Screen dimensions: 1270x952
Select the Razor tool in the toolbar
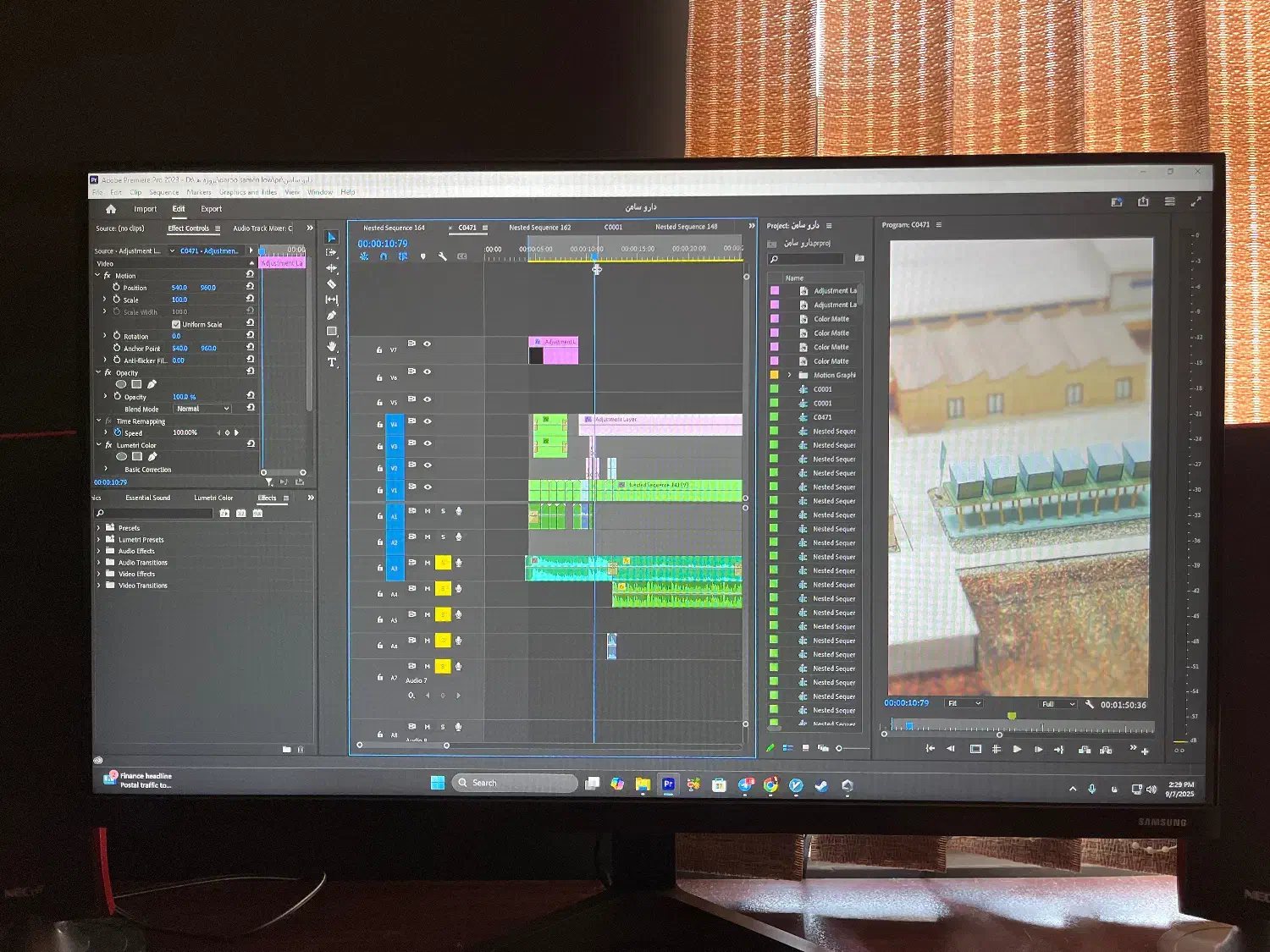tap(331, 284)
